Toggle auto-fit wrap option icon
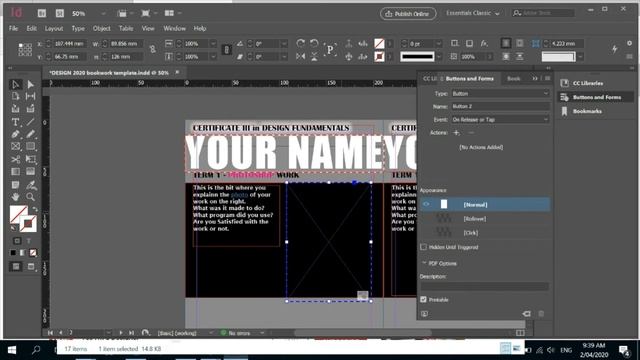This screenshot has height=360, width=640. point(536,43)
